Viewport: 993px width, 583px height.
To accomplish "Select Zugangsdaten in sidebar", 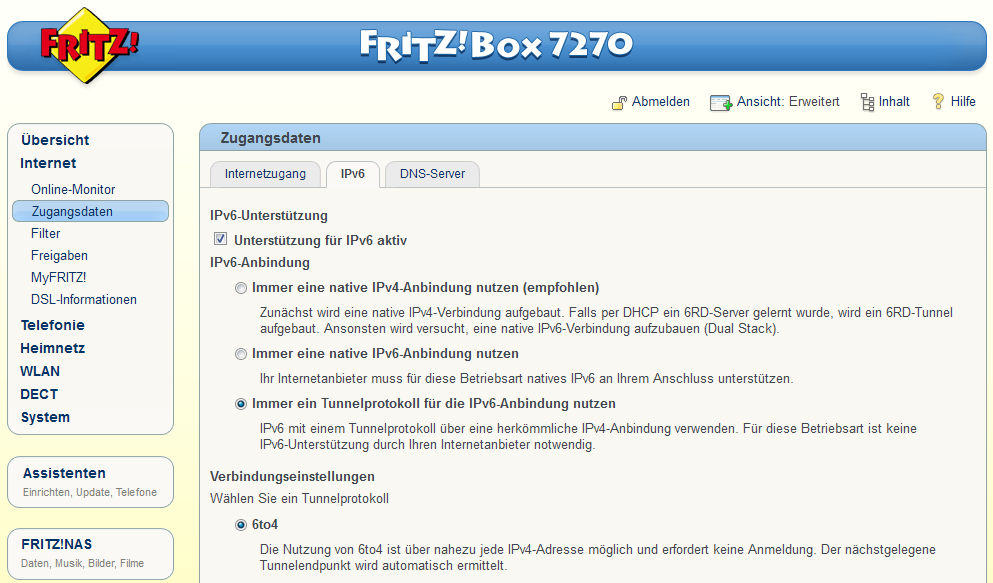I will coord(91,211).
